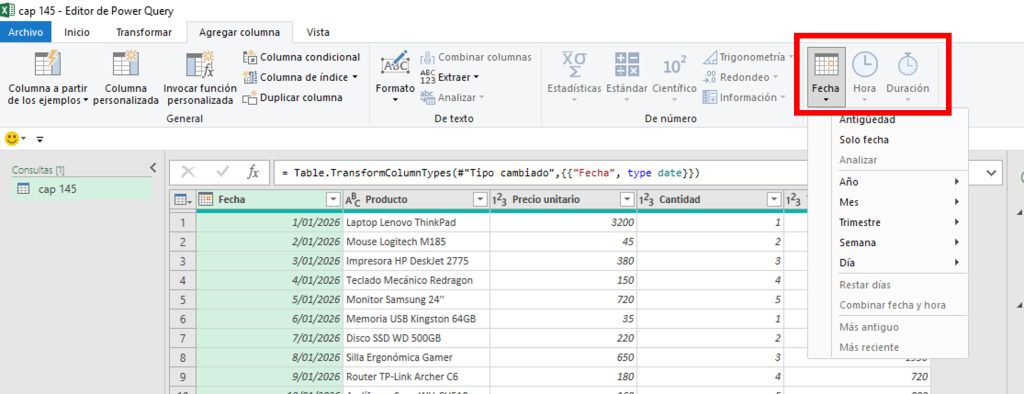Confirm formula with check mark
1024x394 pixels.
pyautogui.click(x=223, y=172)
